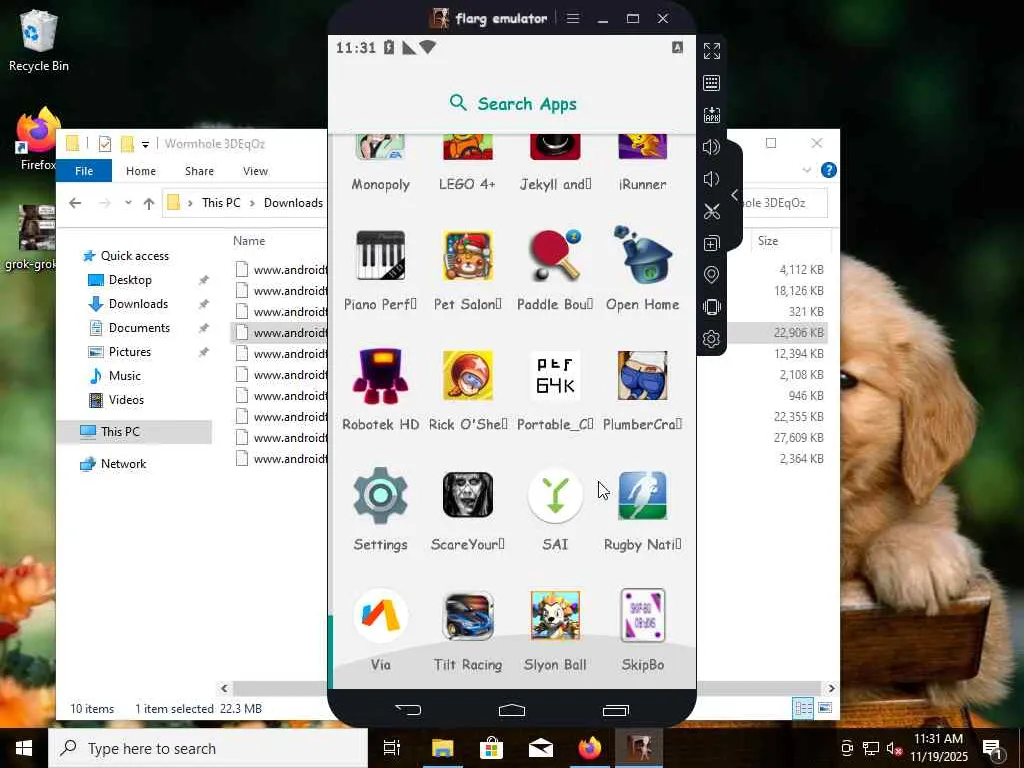
Task: Tap Android back navigation button
Action: click(x=408, y=709)
